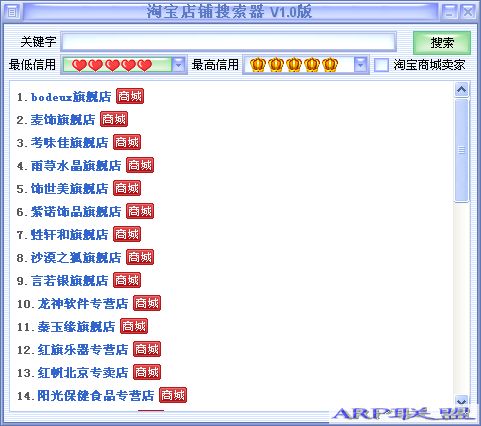Open the 沙漠之狐旗舰店 shop link
This screenshot has height=426, width=481.
tap(76, 258)
